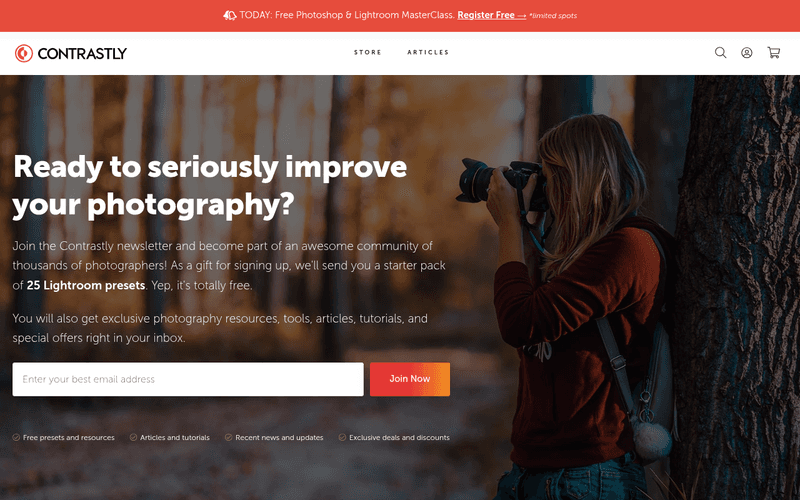Focus the email address input field
The width and height of the screenshot is (800, 500).
188,379
